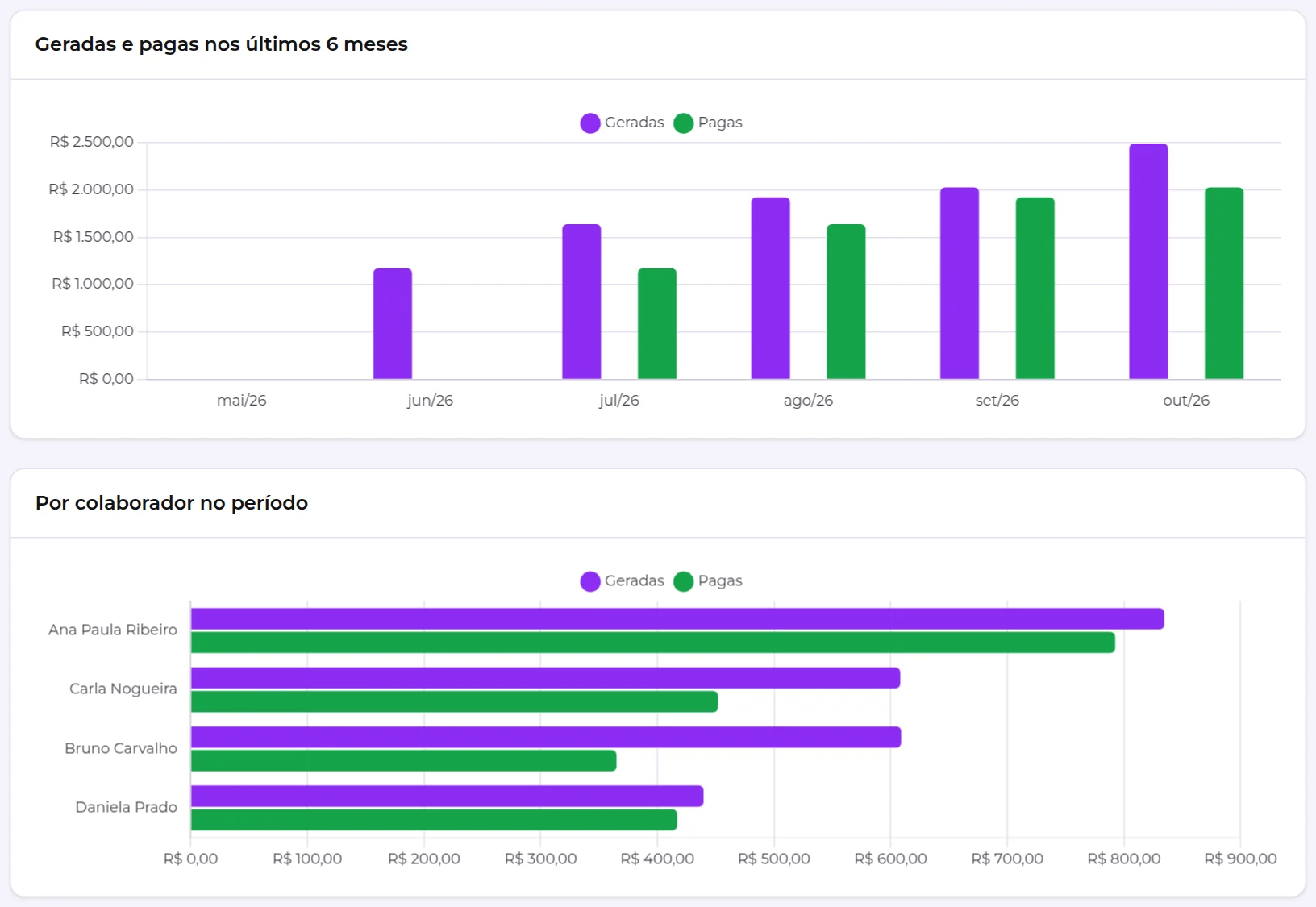The width and height of the screenshot is (1316, 907).
Task: Select Daniela Prado's purple Geradas bar
Action: point(448,797)
